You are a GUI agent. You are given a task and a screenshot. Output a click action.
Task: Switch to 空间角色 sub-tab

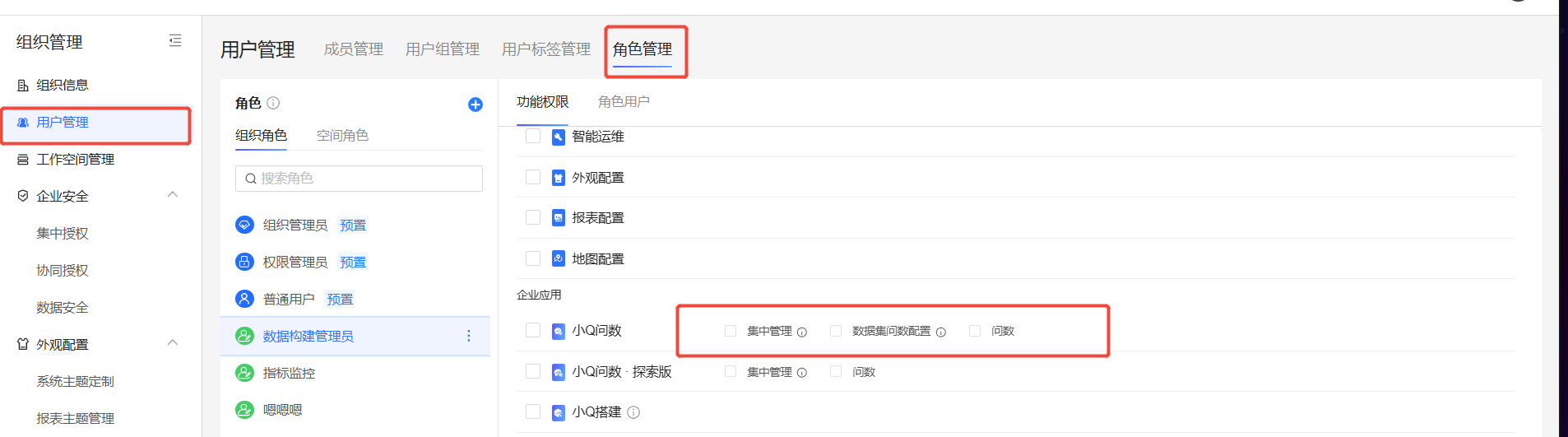[342, 136]
